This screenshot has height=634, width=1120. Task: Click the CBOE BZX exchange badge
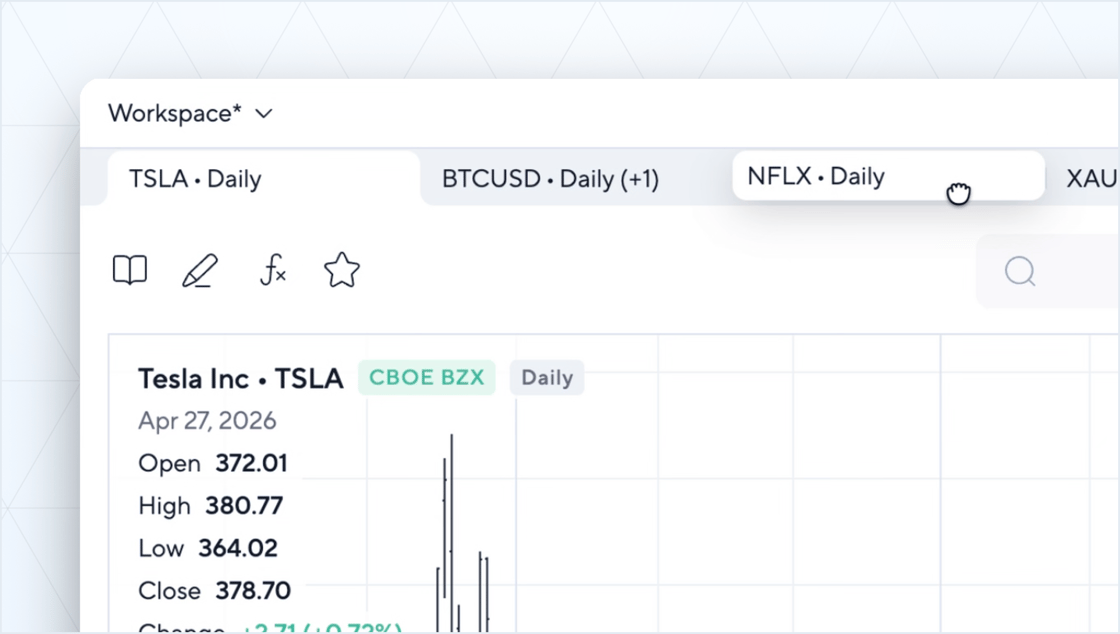[x=426, y=377]
